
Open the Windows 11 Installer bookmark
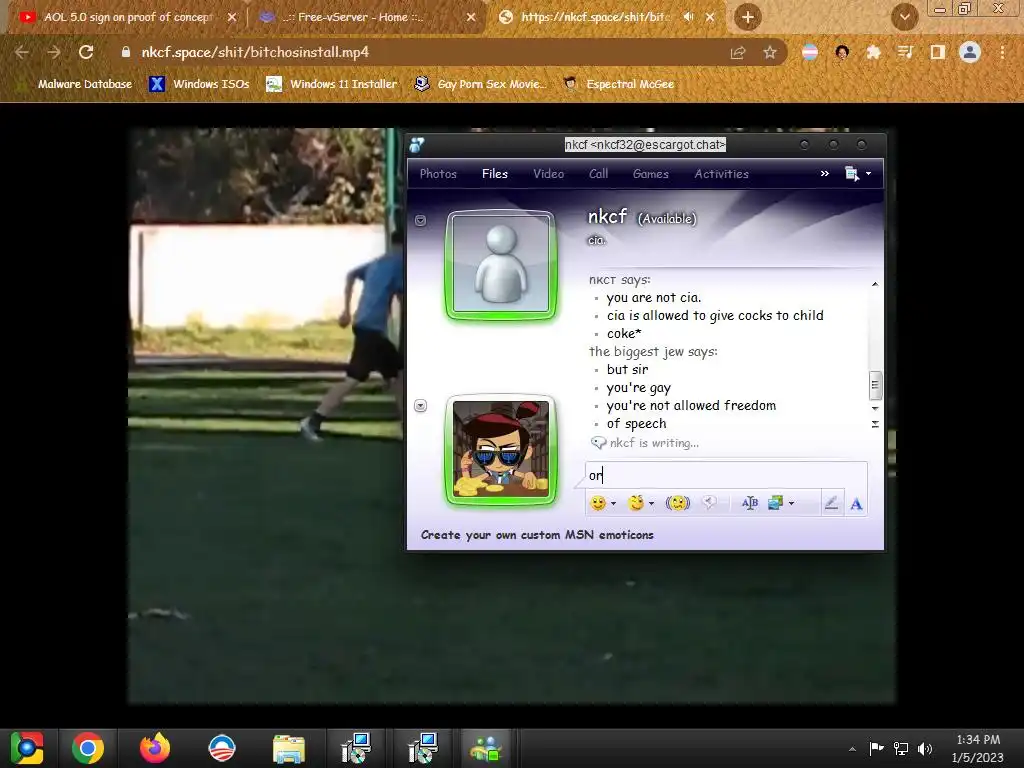(332, 84)
